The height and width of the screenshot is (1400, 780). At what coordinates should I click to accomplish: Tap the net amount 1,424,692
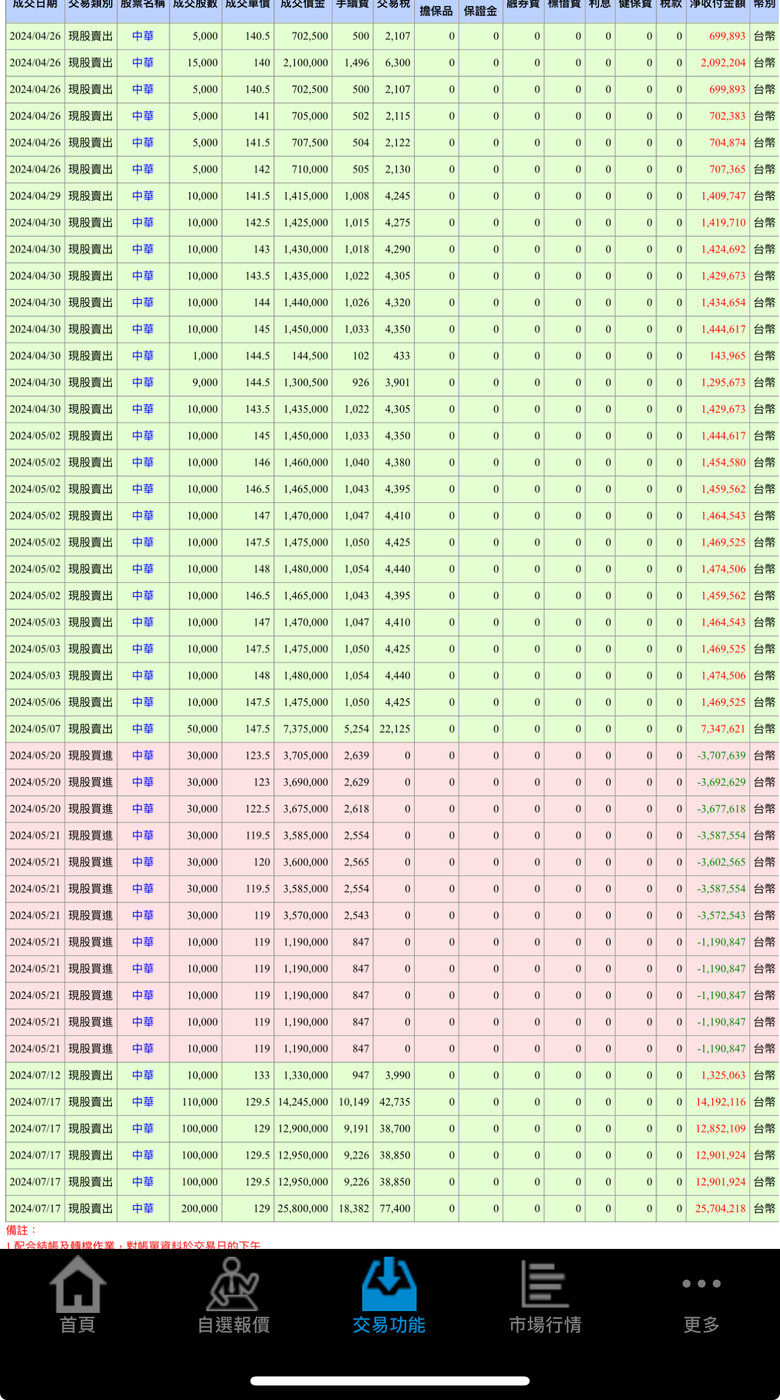pyautogui.click(x=721, y=249)
